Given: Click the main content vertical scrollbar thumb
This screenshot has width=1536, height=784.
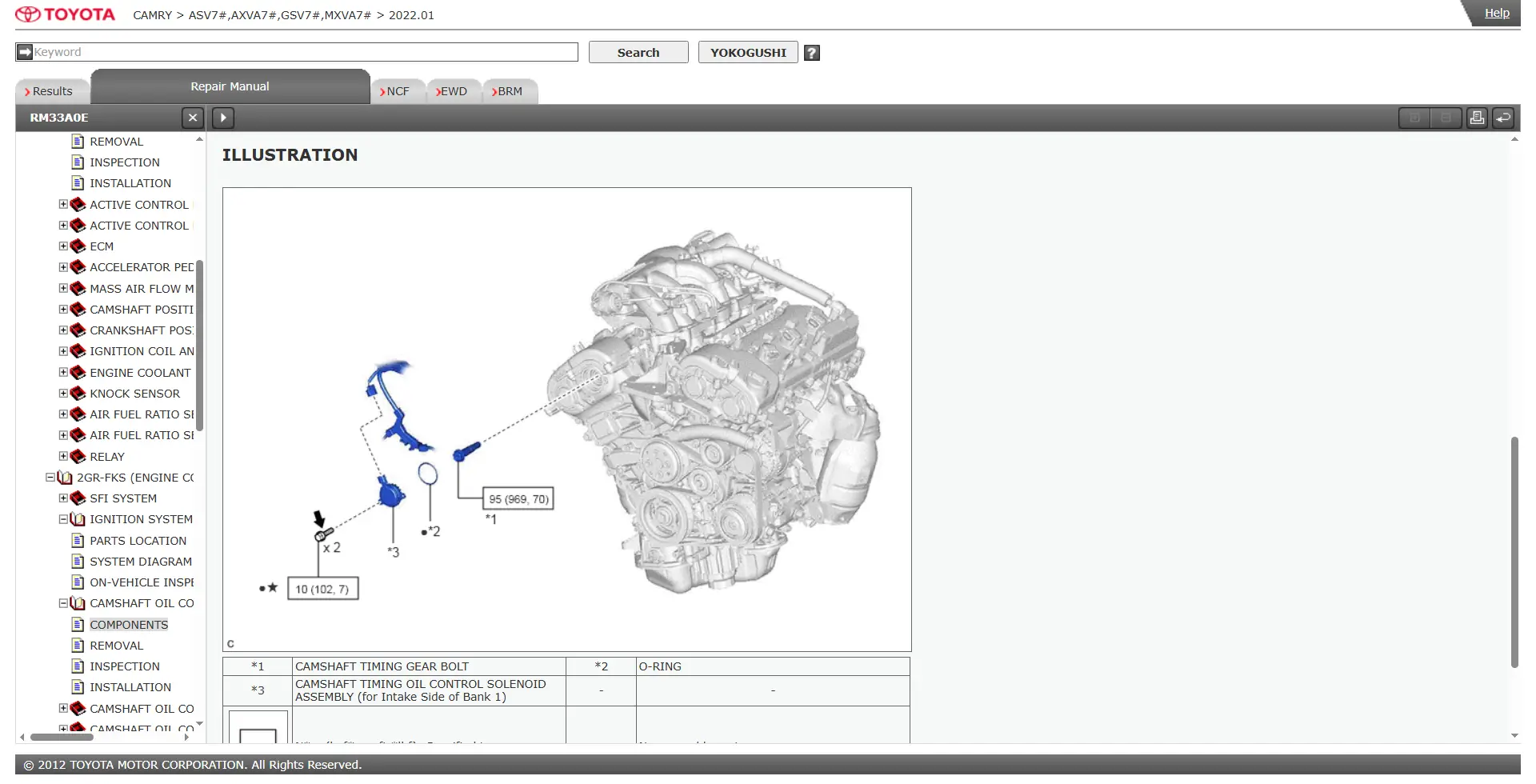Looking at the screenshot, I should [x=1514, y=552].
